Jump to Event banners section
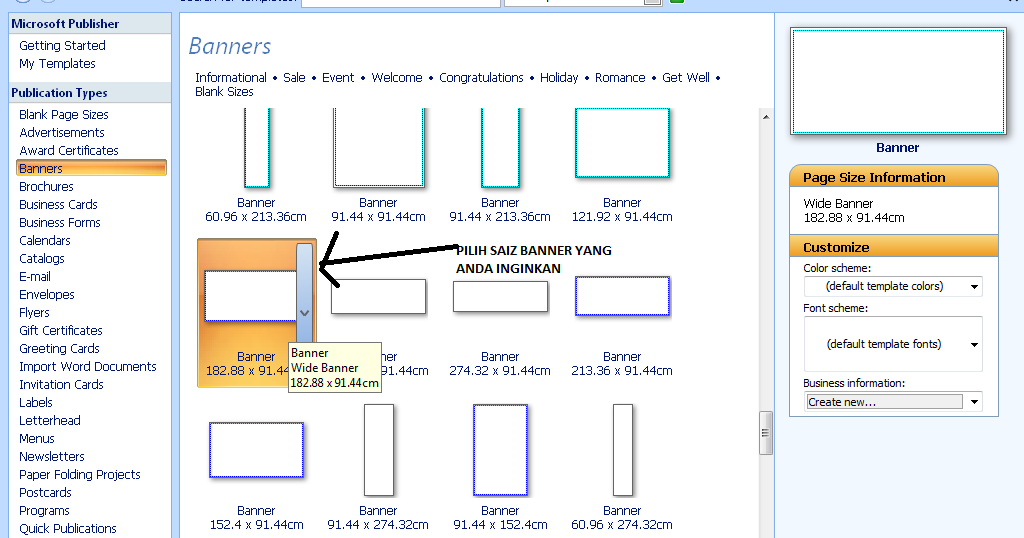1024x538 pixels. 338,78
